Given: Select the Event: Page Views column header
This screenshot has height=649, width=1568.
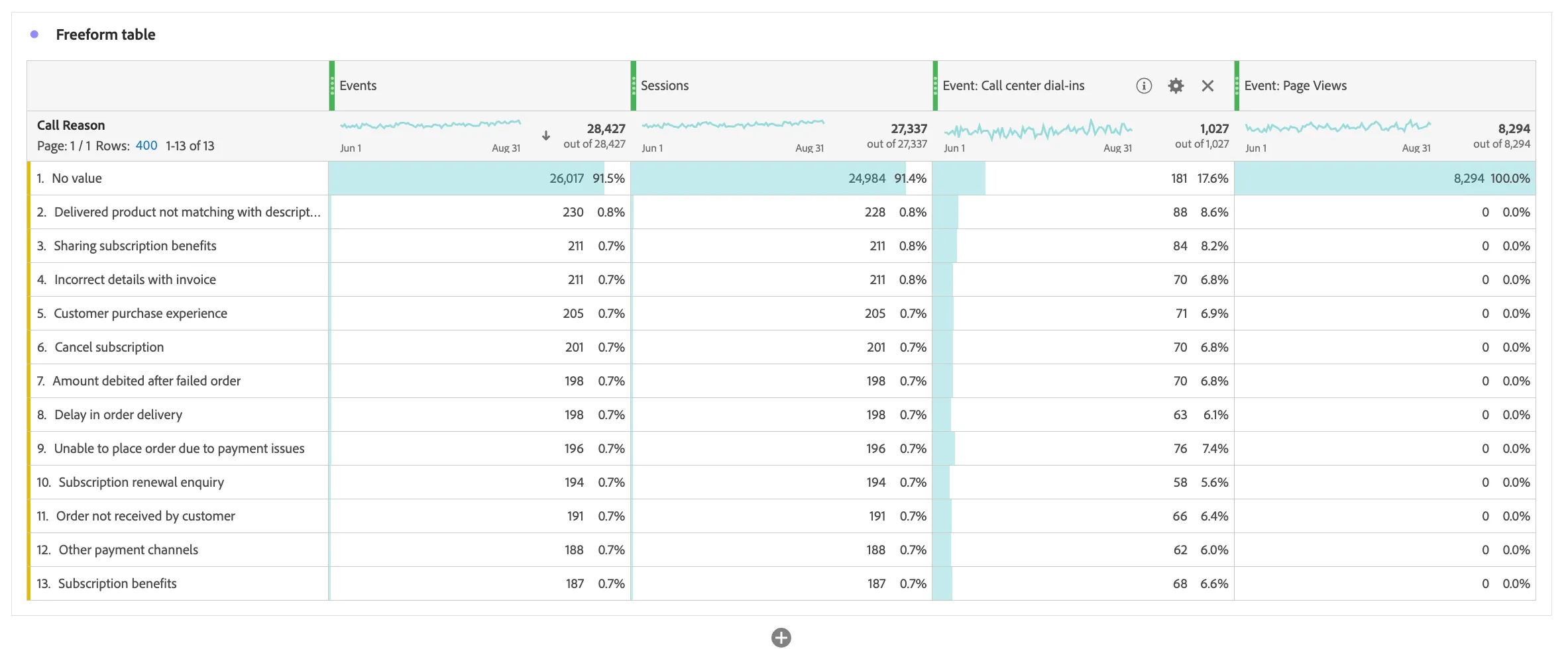Looking at the screenshot, I should coord(1385,85).
